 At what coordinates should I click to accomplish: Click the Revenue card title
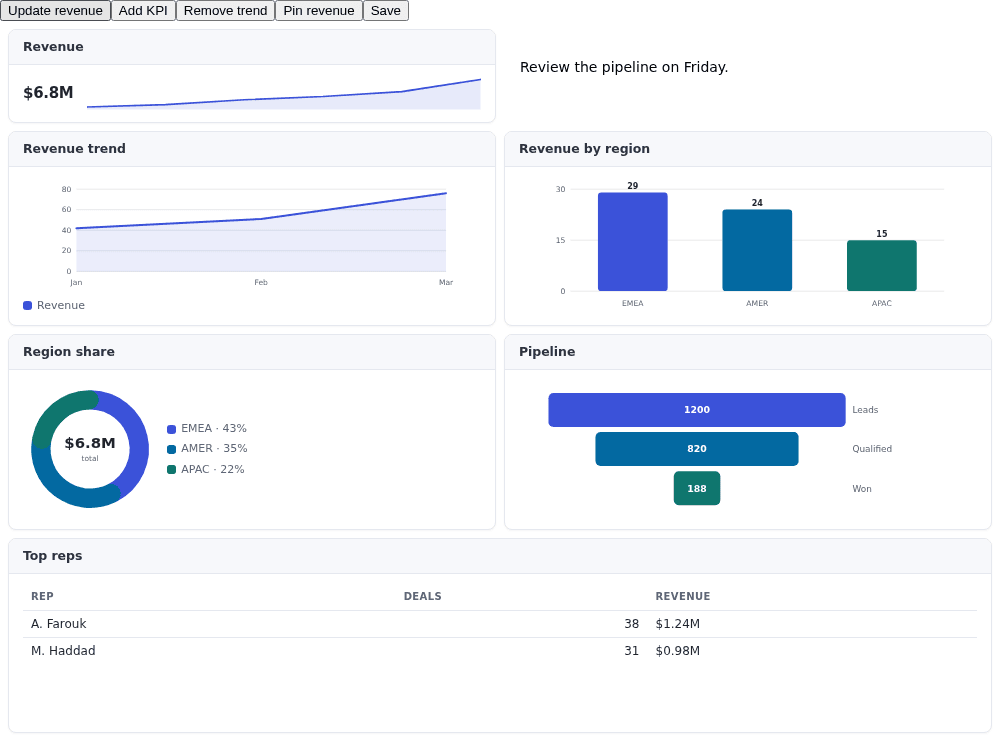(53, 47)
